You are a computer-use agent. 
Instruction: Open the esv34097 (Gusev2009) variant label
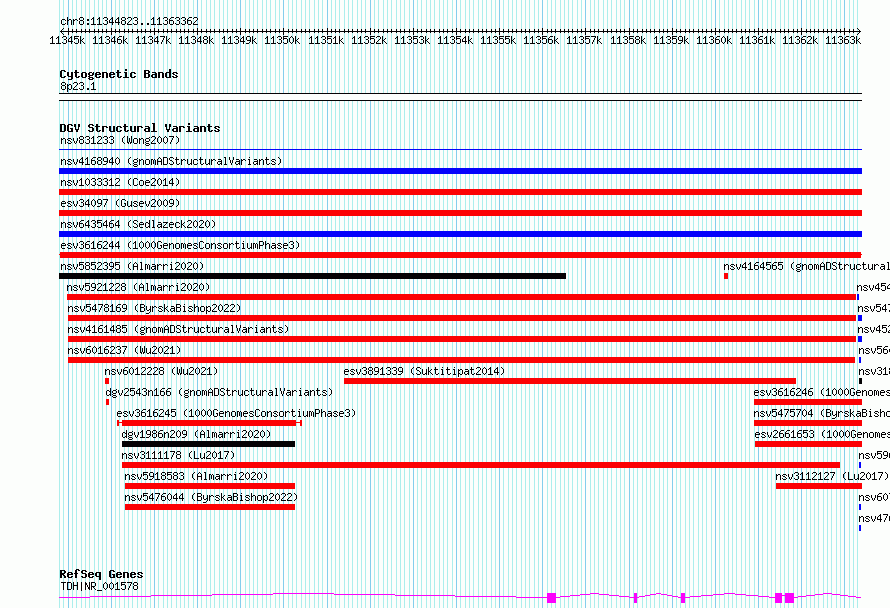tap(120, 203)
